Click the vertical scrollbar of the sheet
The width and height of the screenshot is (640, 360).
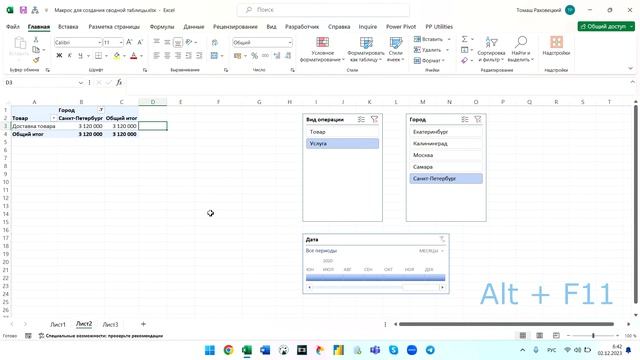pyautogui.click(x=636, y=204)
